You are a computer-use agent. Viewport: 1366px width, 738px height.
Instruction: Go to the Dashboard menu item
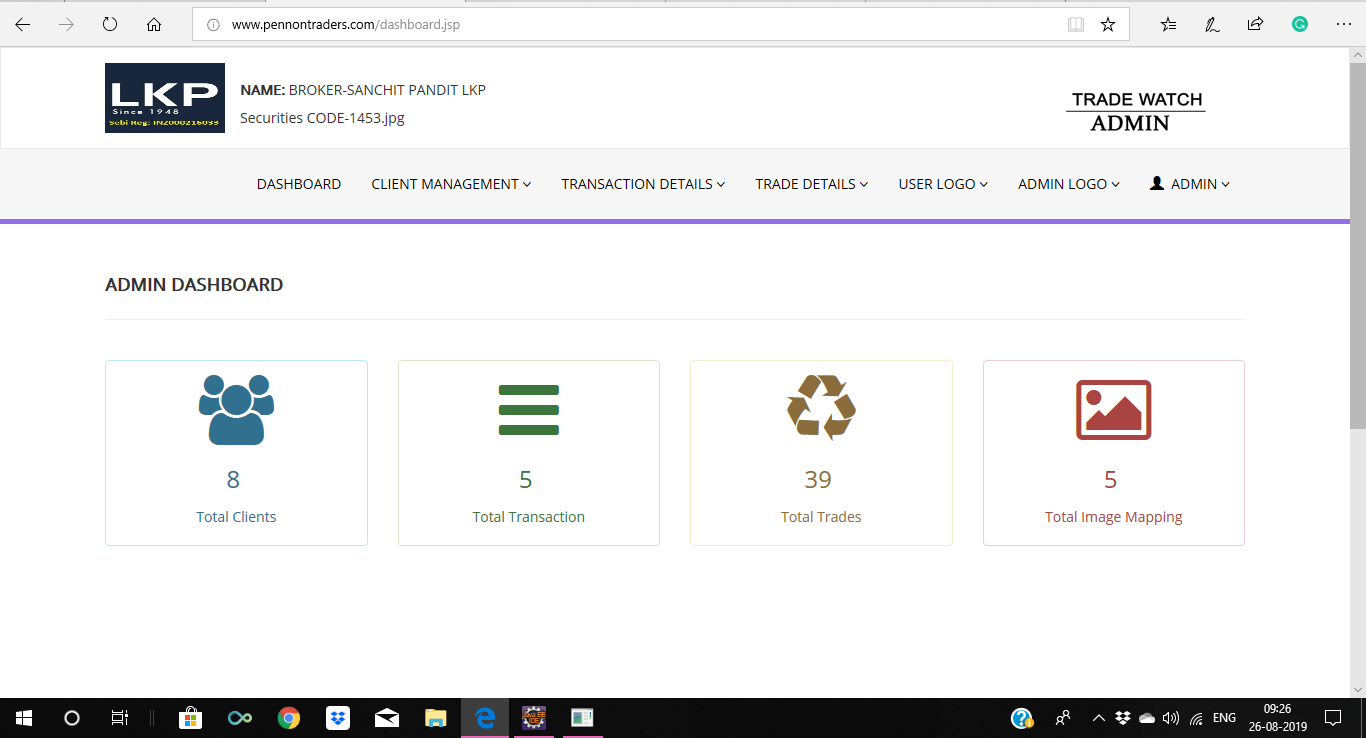299,184
